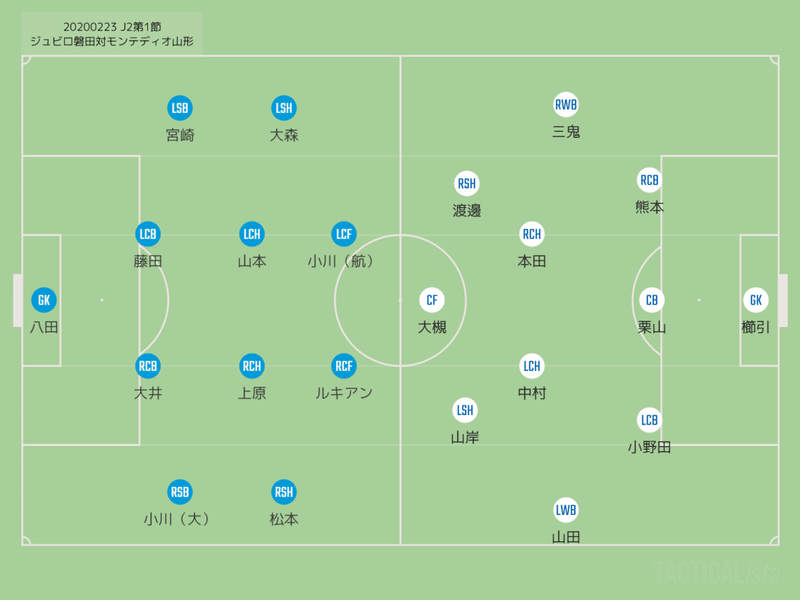The width and height of the screenshot is (800, 600).
Task: Click the match title text box
Action: [x=112, y=34]
